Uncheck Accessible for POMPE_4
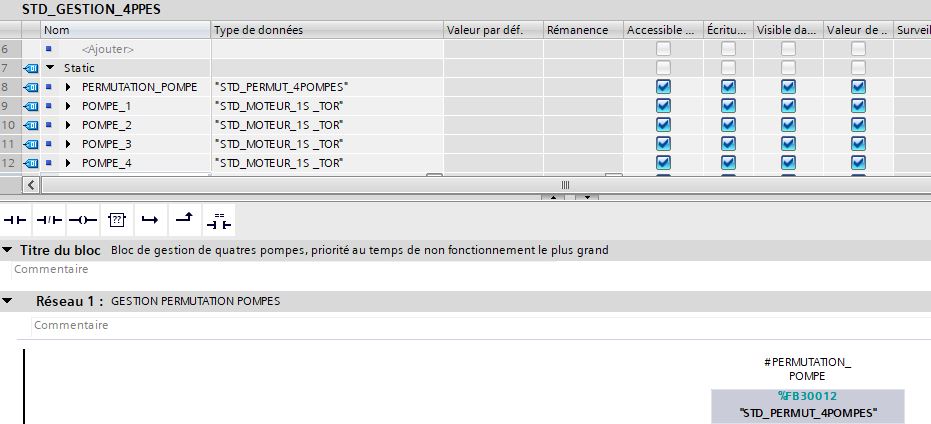931x424 pixels. tap(663, 163)
